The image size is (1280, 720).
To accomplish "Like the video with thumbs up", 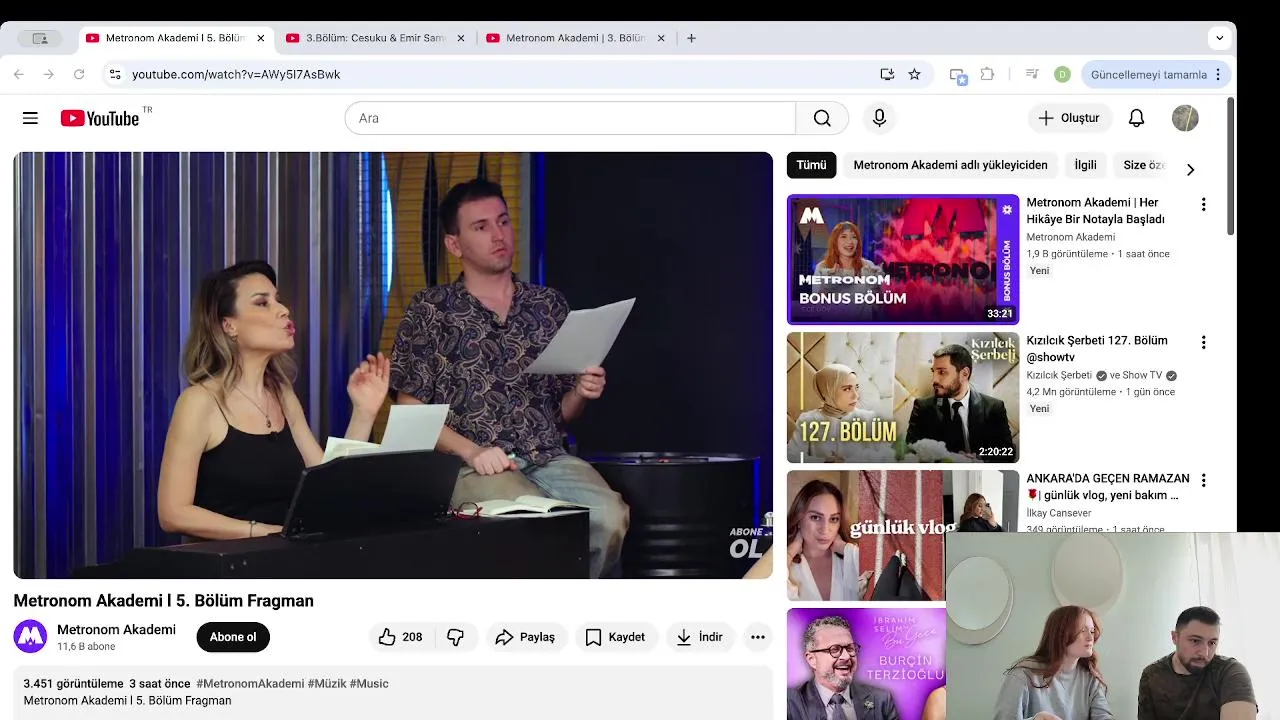I will tap(400, 637).
